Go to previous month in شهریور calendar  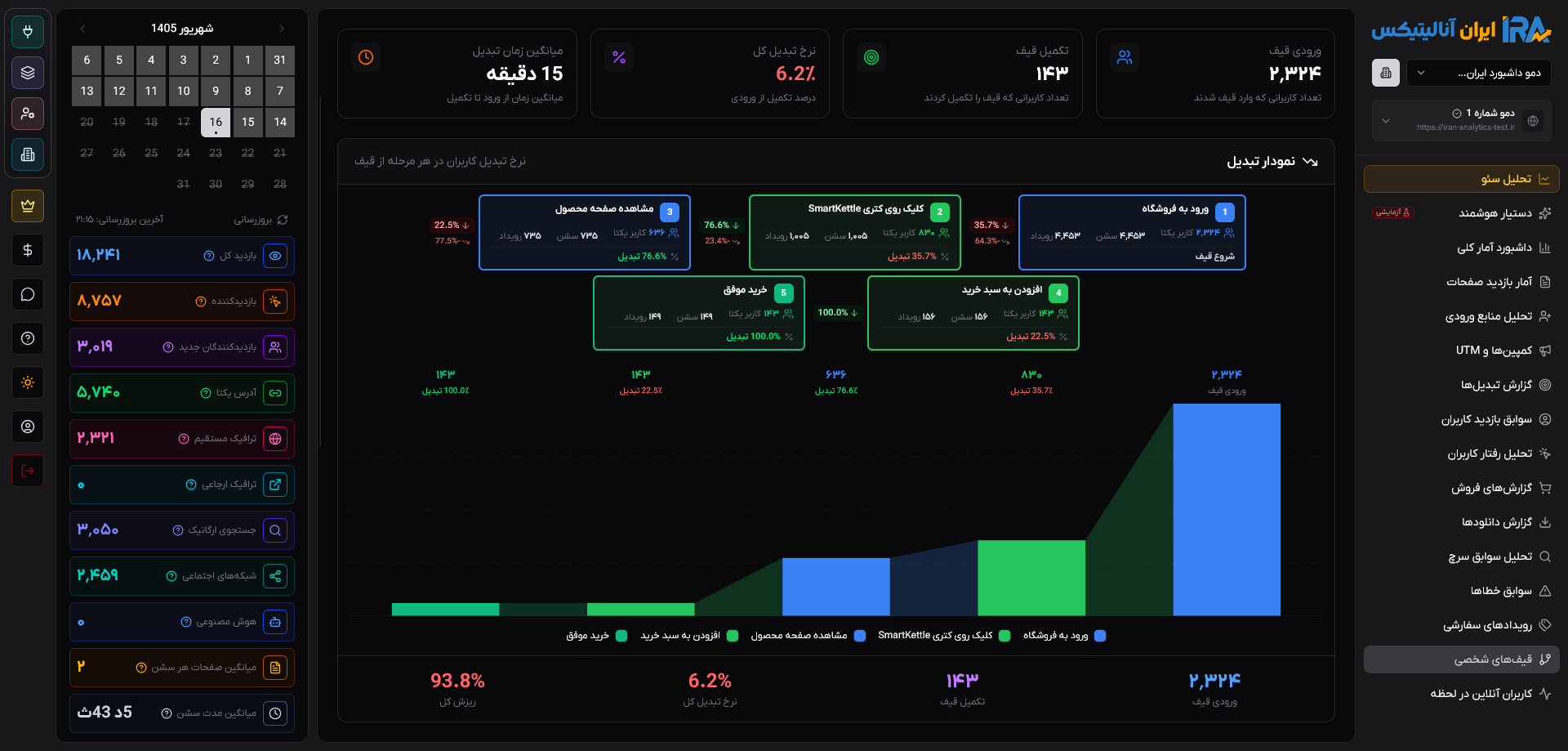coord(82,29)
